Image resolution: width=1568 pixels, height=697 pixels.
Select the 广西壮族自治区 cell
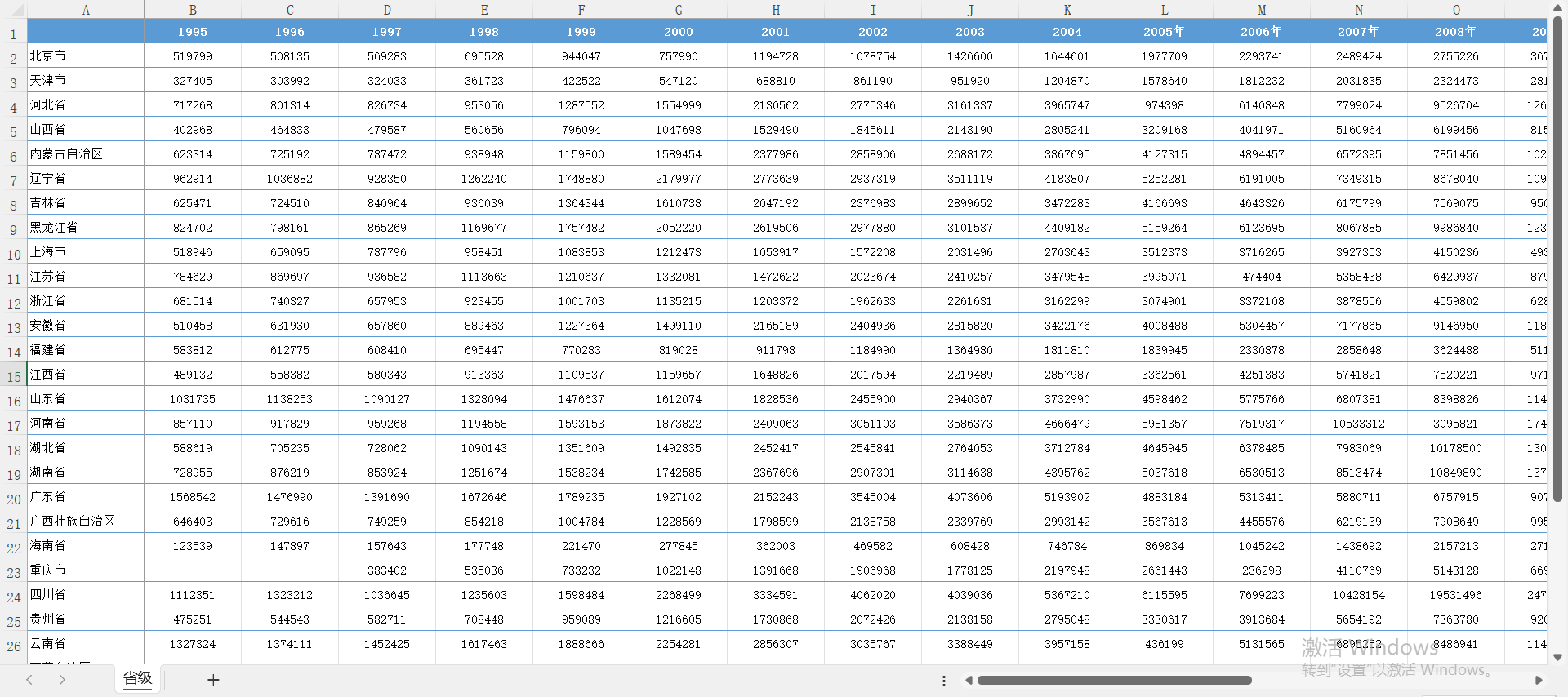86,521
